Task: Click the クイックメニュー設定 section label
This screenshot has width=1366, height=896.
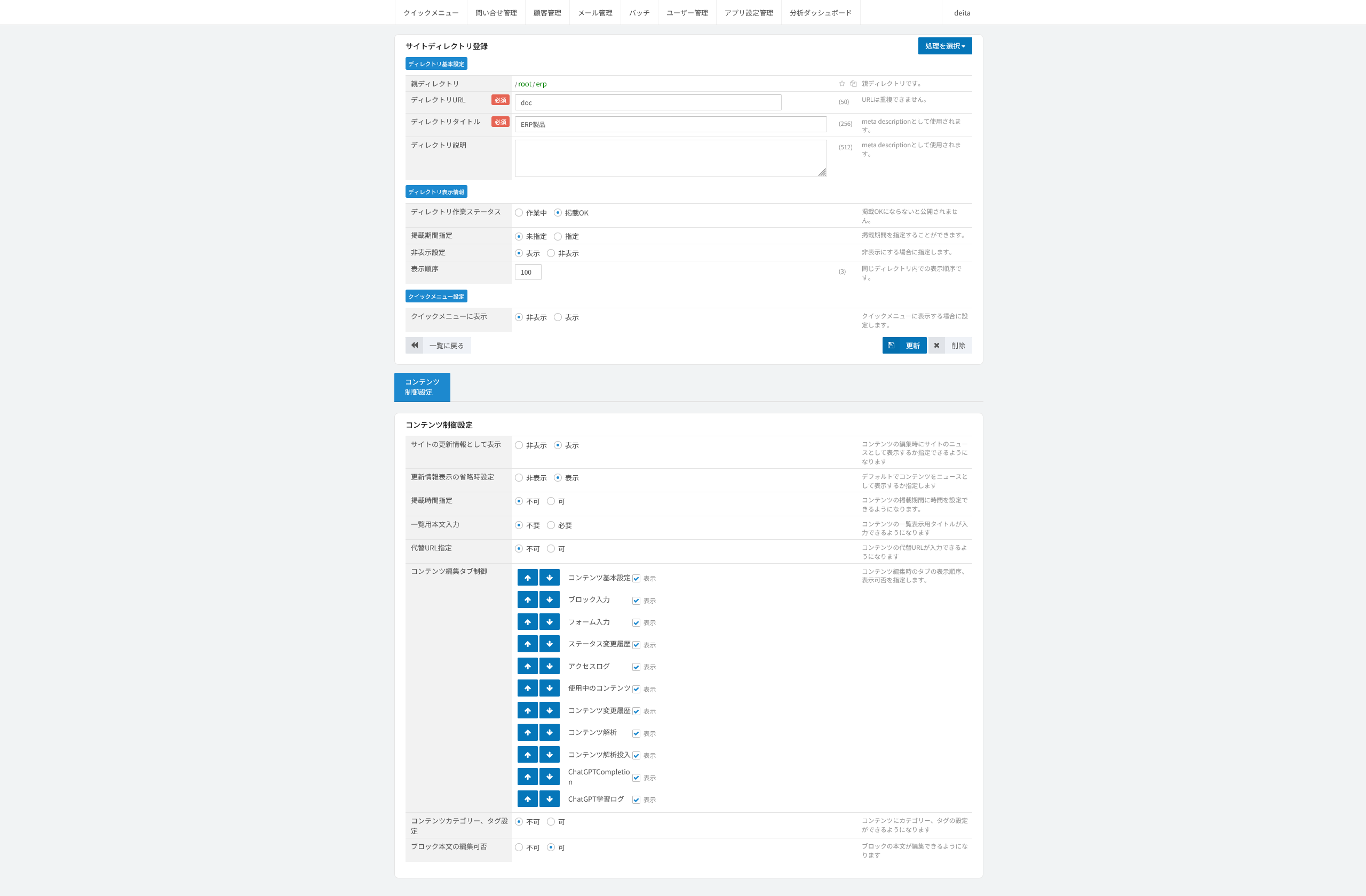Action: point(436,296)
